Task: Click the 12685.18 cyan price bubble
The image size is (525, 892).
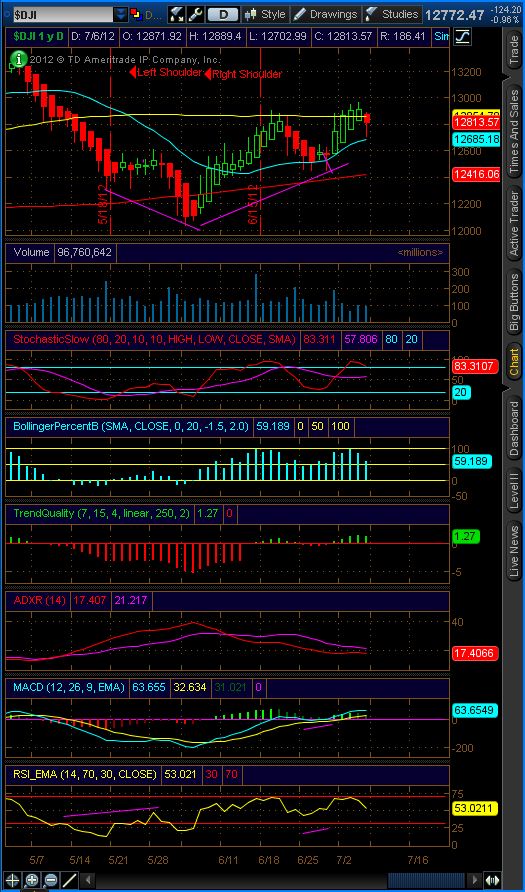Action: point(476,139)
